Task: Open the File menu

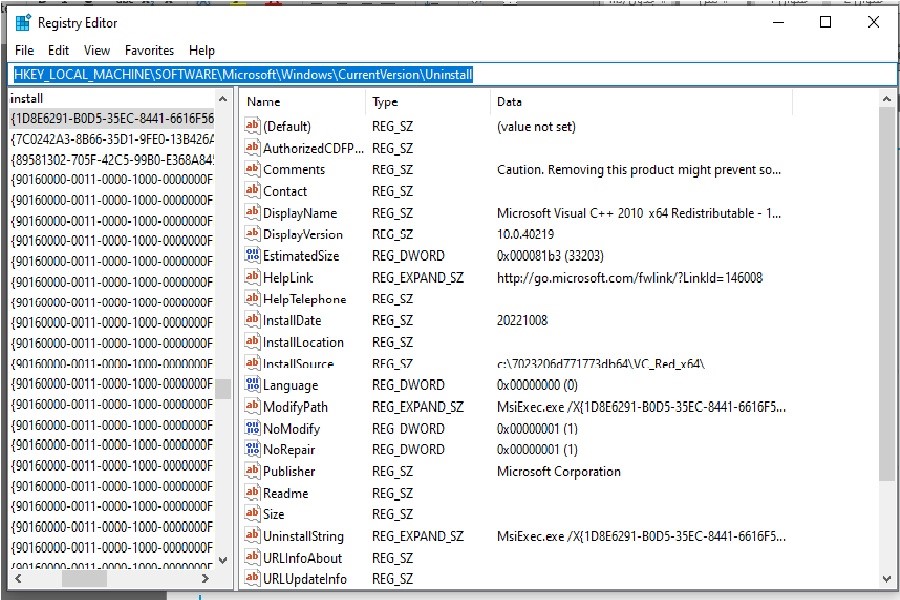Action: pyautogui.click(x=24, y=50)
